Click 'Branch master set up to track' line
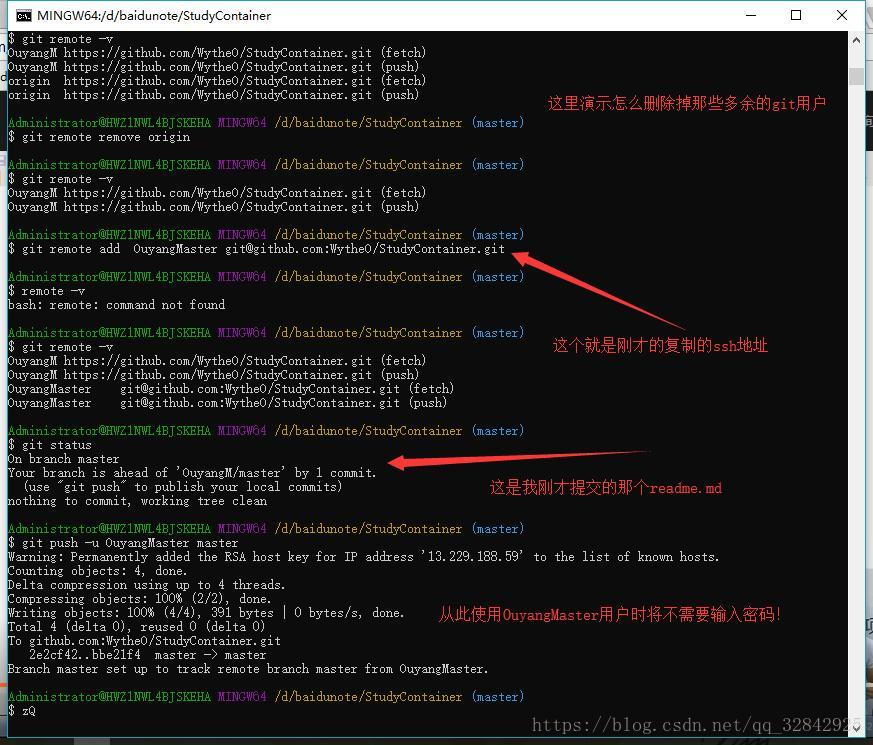873x745 pixels. pos(248,669)
